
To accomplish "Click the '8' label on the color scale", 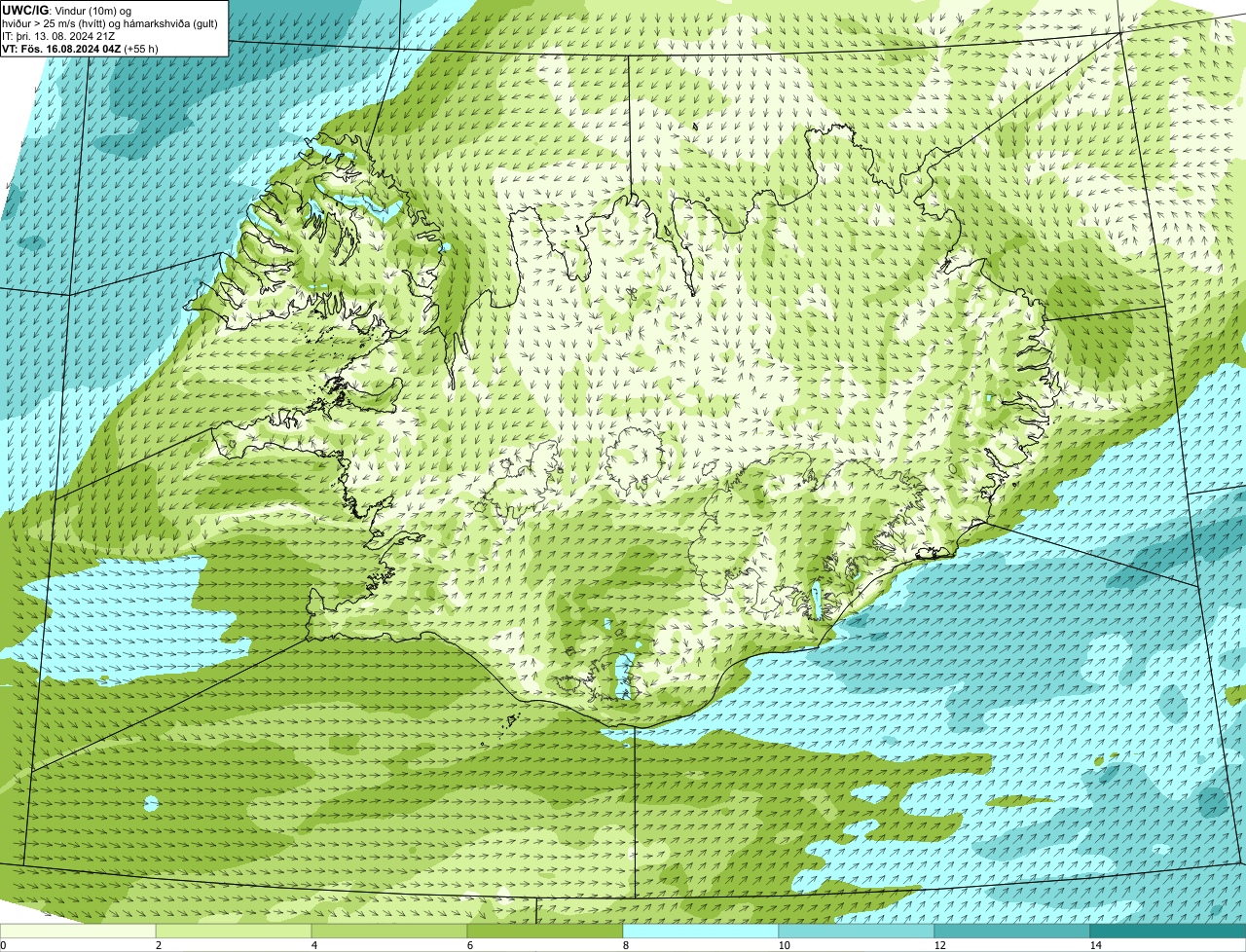I will click(625, 945).
